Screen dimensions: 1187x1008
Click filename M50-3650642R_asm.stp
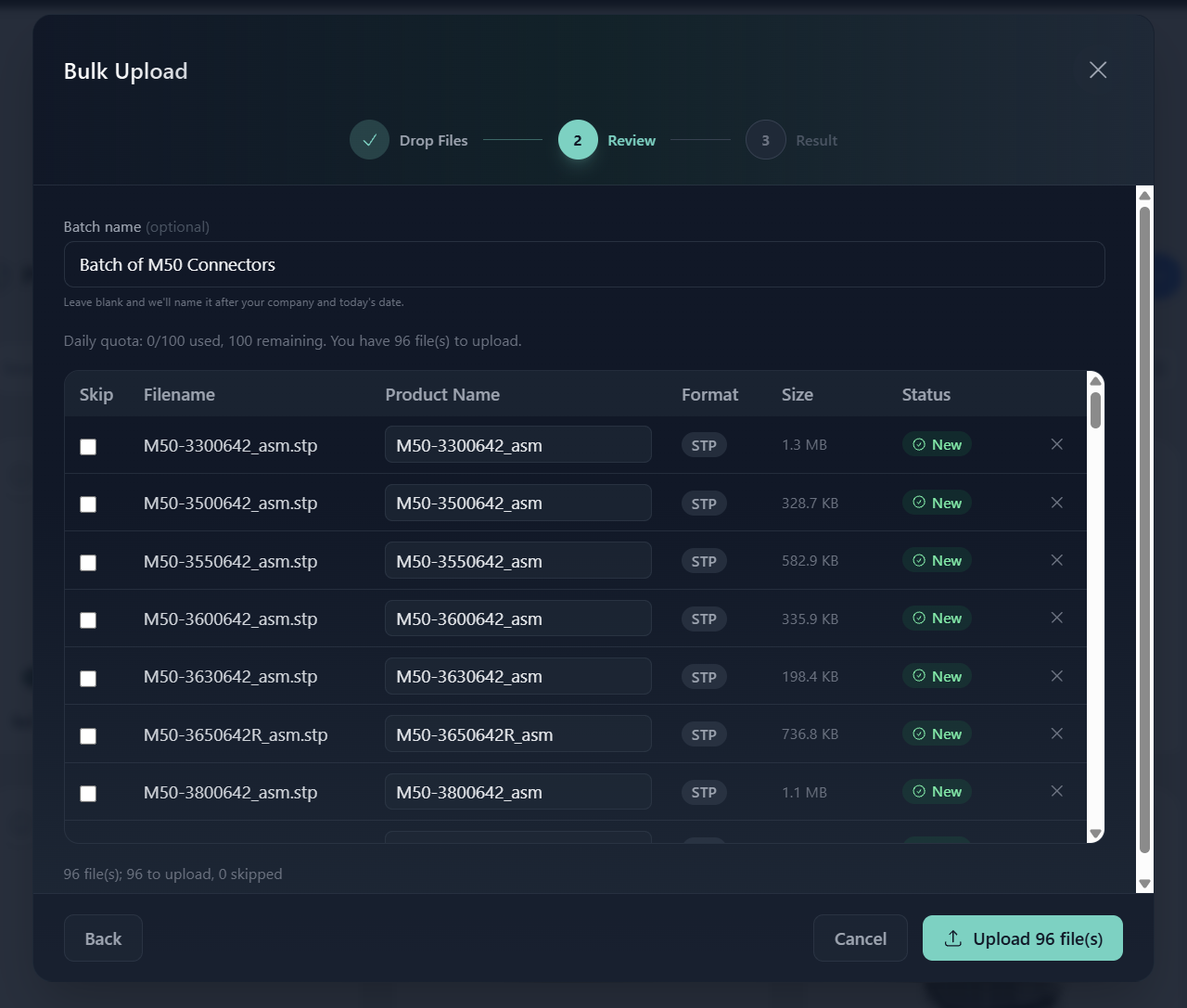pos(236,734)
